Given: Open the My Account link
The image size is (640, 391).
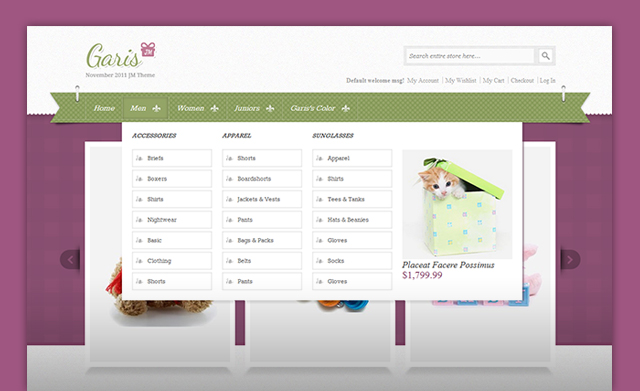Looking at the screenshot, I should [423, 80].
